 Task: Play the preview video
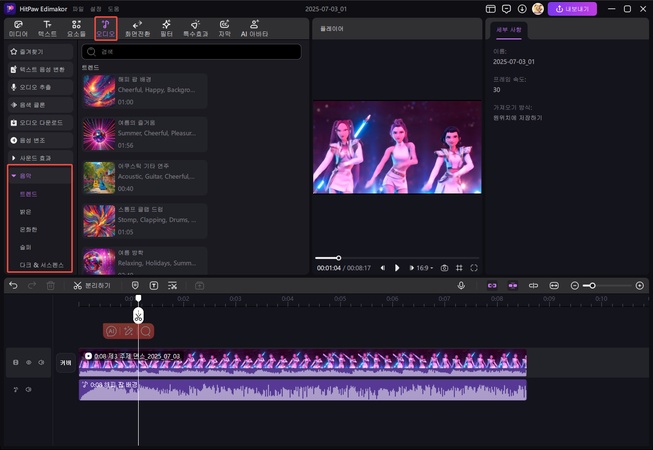397,268
